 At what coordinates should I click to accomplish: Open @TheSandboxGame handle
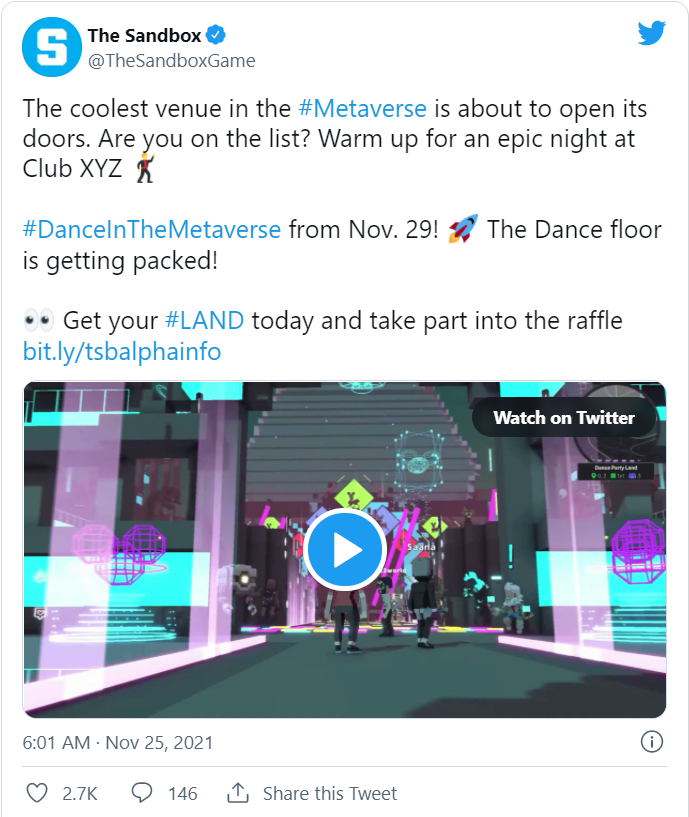coord(171,61)
